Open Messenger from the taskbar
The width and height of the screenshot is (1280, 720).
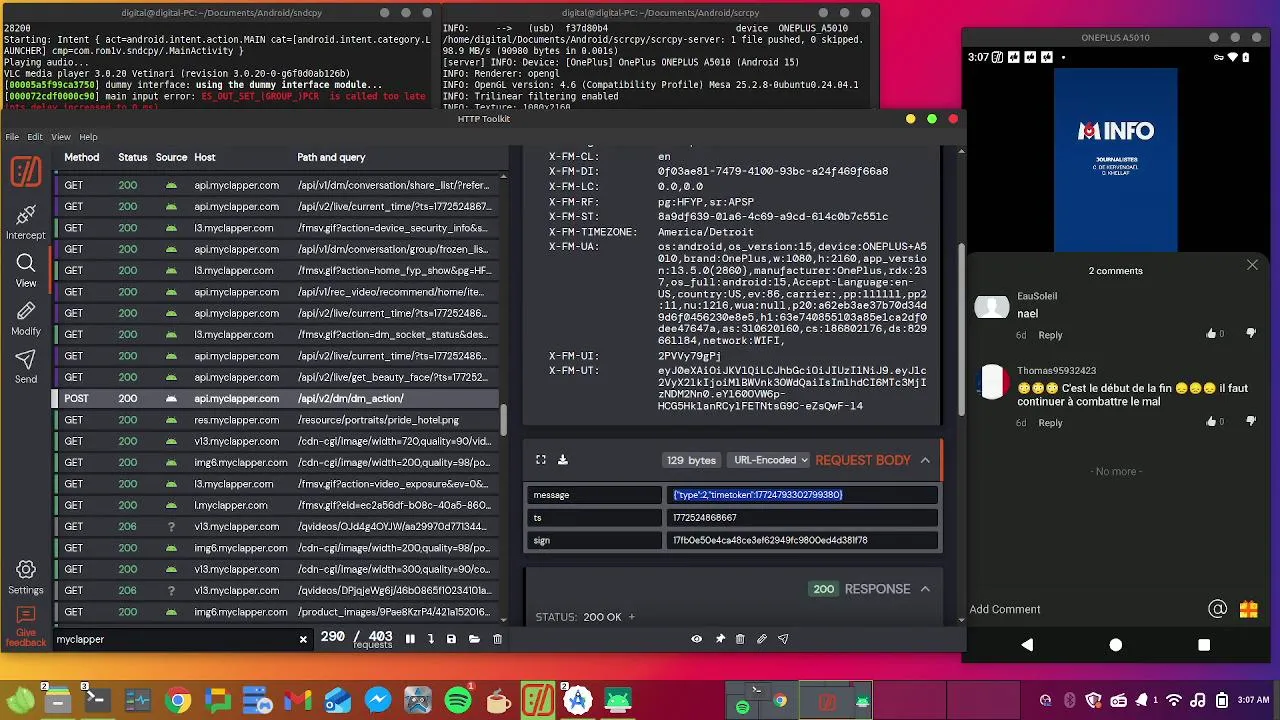click(378, 700)
